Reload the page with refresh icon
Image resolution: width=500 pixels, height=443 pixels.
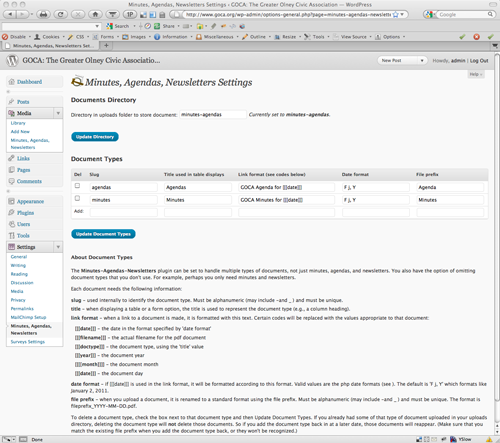coord(60,14)
